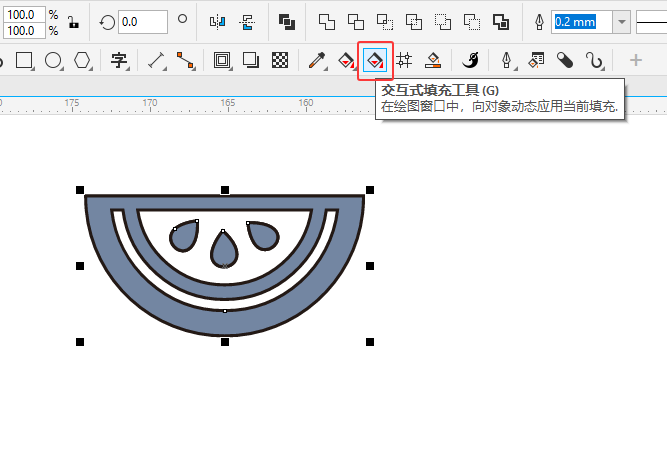The image size is (667, 454).
Task: Click the upper 100.0 scale factor field
Action: (x=24, y=14)
